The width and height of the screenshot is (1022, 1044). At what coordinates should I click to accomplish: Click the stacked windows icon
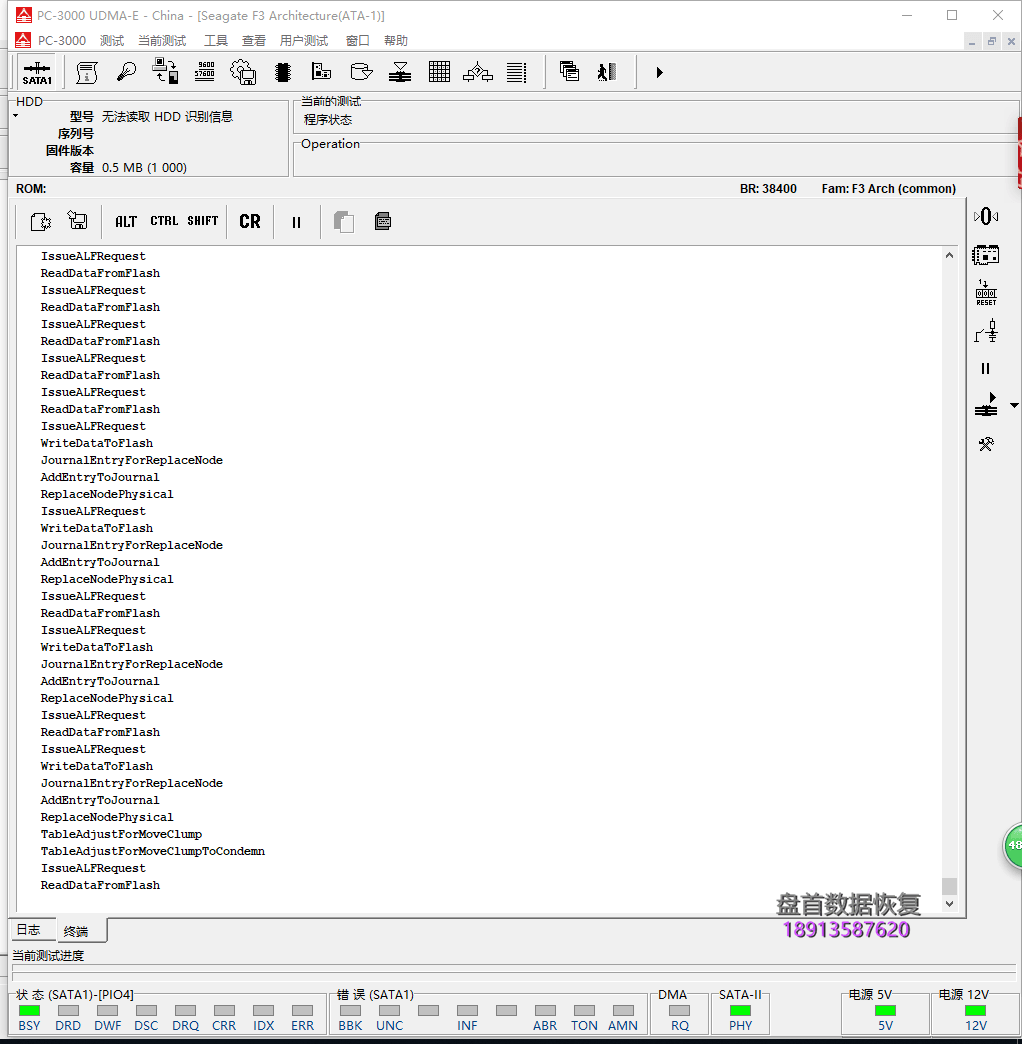(569, 71)
